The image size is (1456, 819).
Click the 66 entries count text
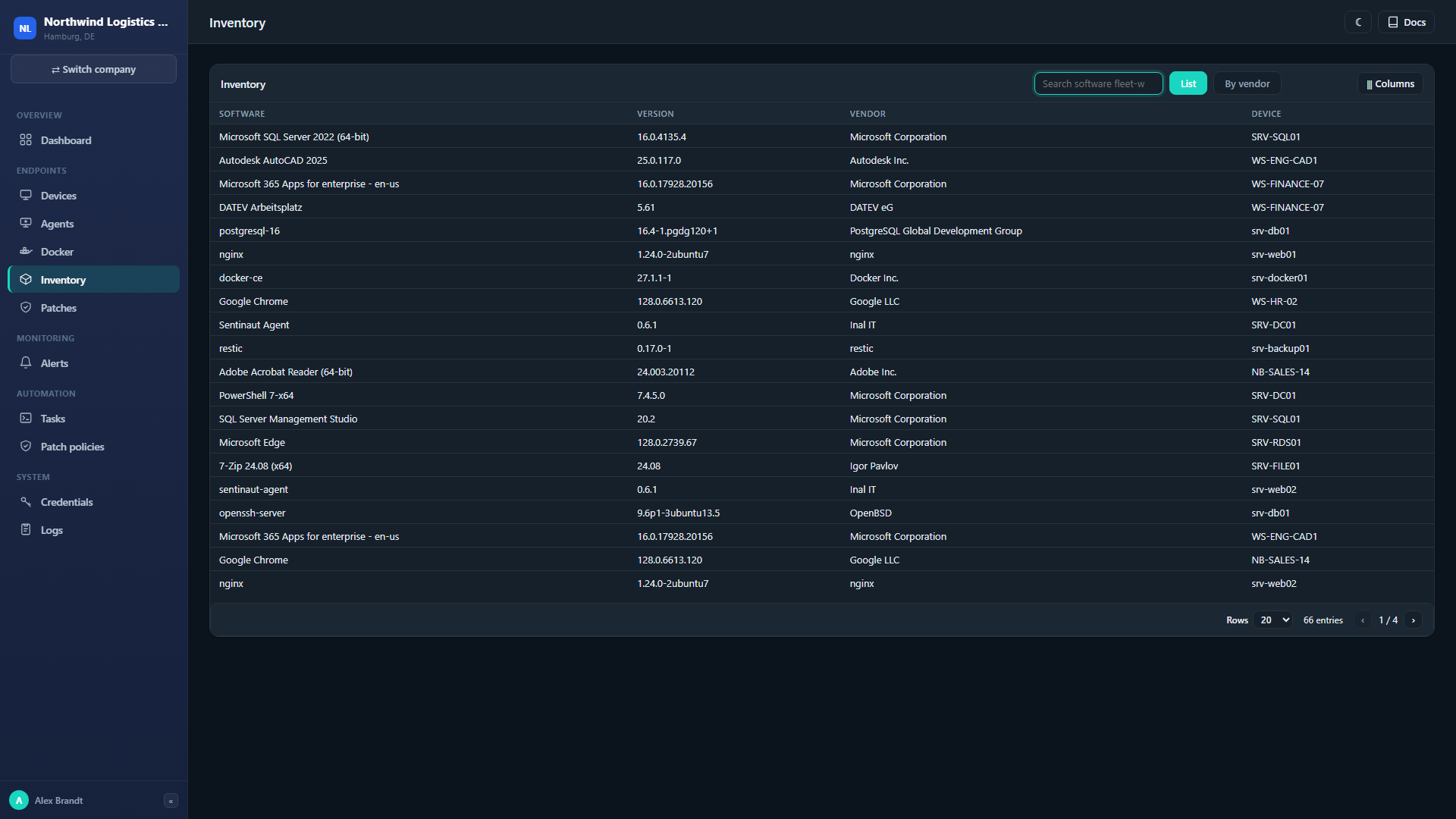pyautogui.click(x=1323, y=620)
